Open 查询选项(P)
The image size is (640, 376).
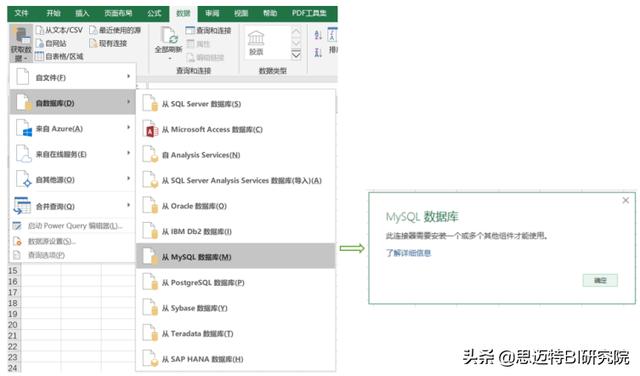72,255
